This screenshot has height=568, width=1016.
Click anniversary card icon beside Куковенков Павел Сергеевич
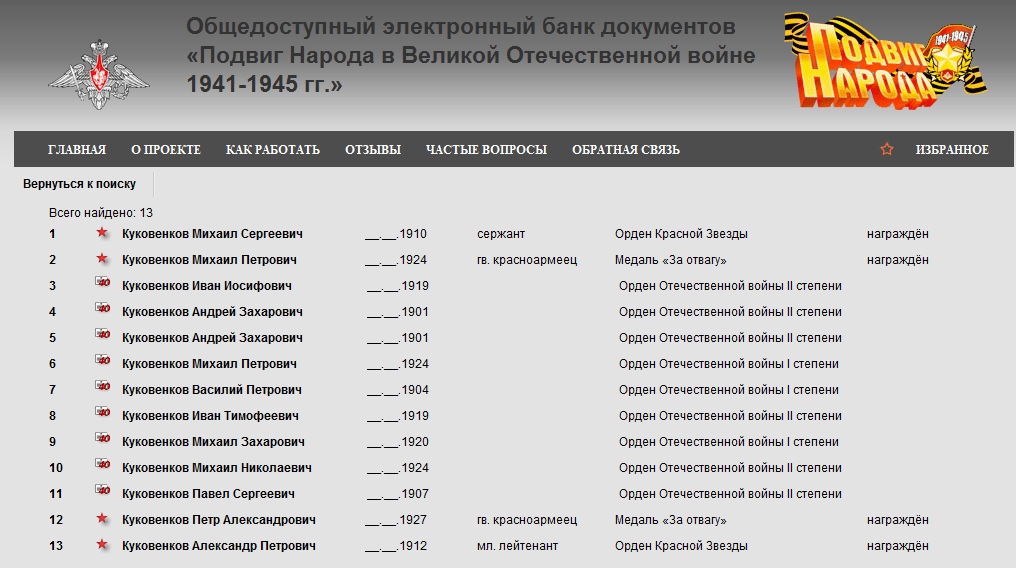[x=101, y=493]
